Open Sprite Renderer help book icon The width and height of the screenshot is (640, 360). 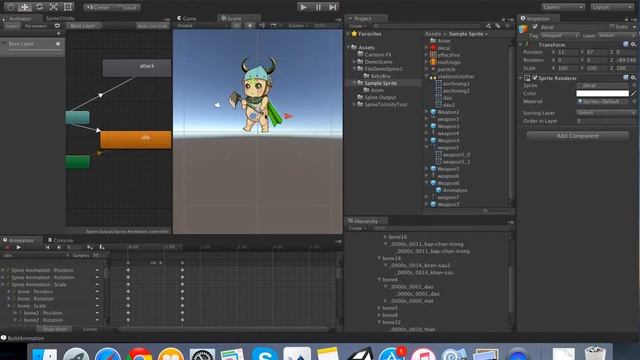(626, 77)
